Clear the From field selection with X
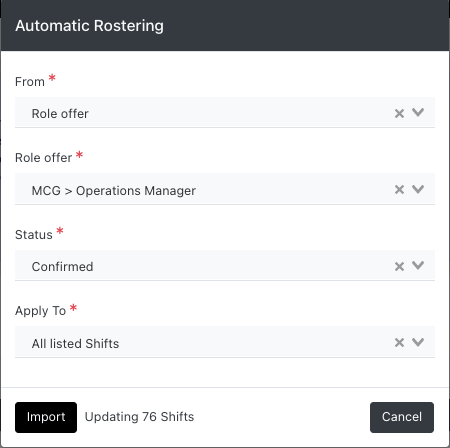Image resolution: width=450 pixels, height=448 pixels. (x=399, y=113)
